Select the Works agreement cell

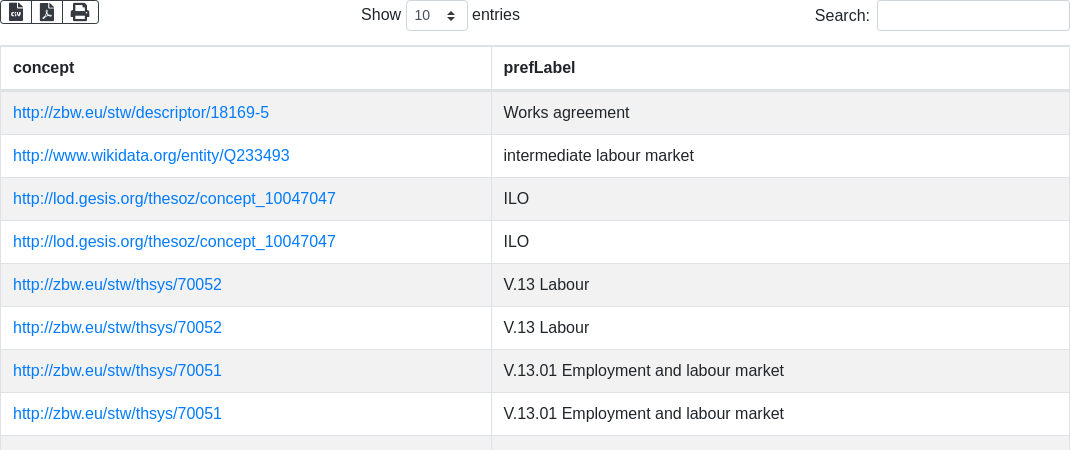pyautogui.click(x=780, y=113)
